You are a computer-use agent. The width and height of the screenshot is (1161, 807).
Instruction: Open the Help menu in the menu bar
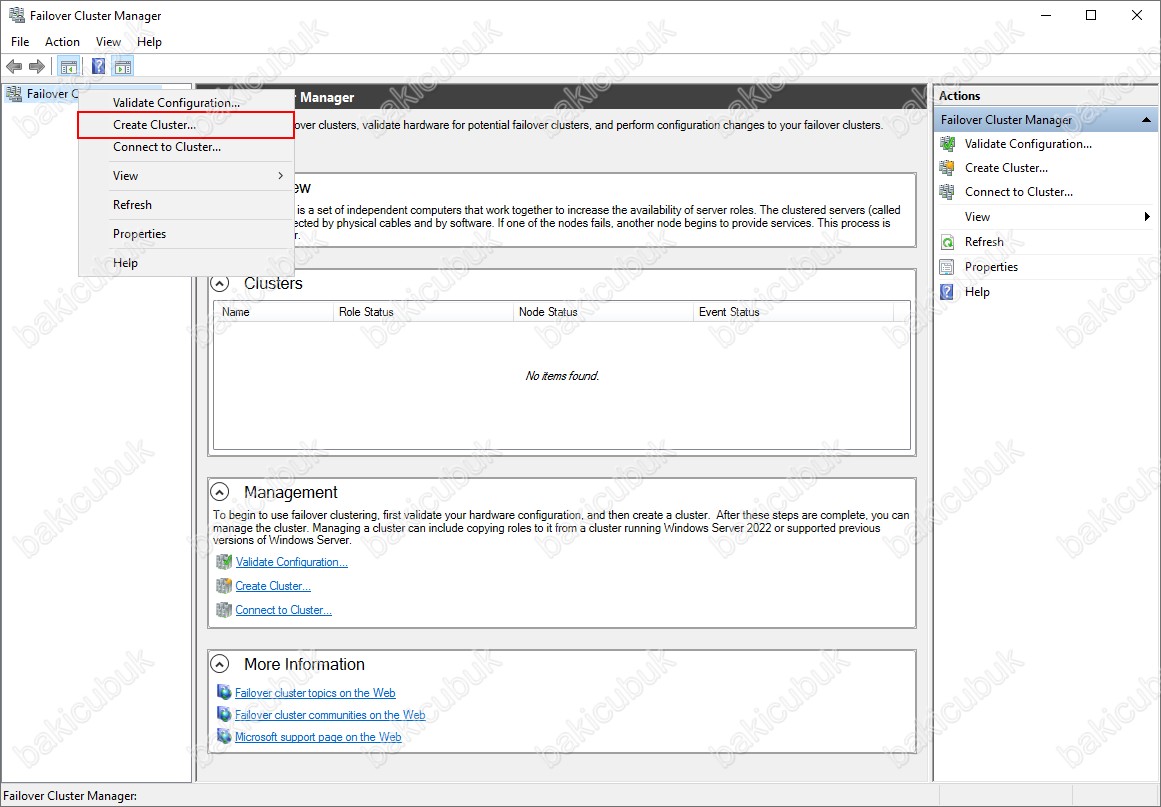149,42
